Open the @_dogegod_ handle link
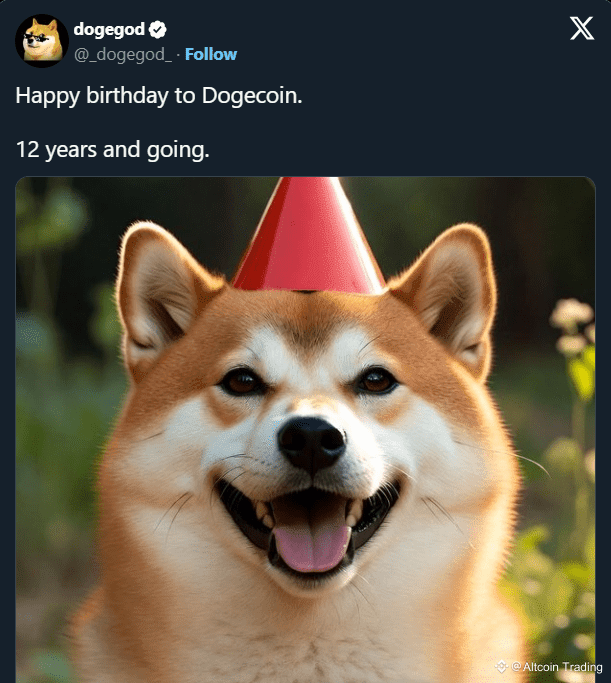611x683 pixels. (x=123, y=54)
